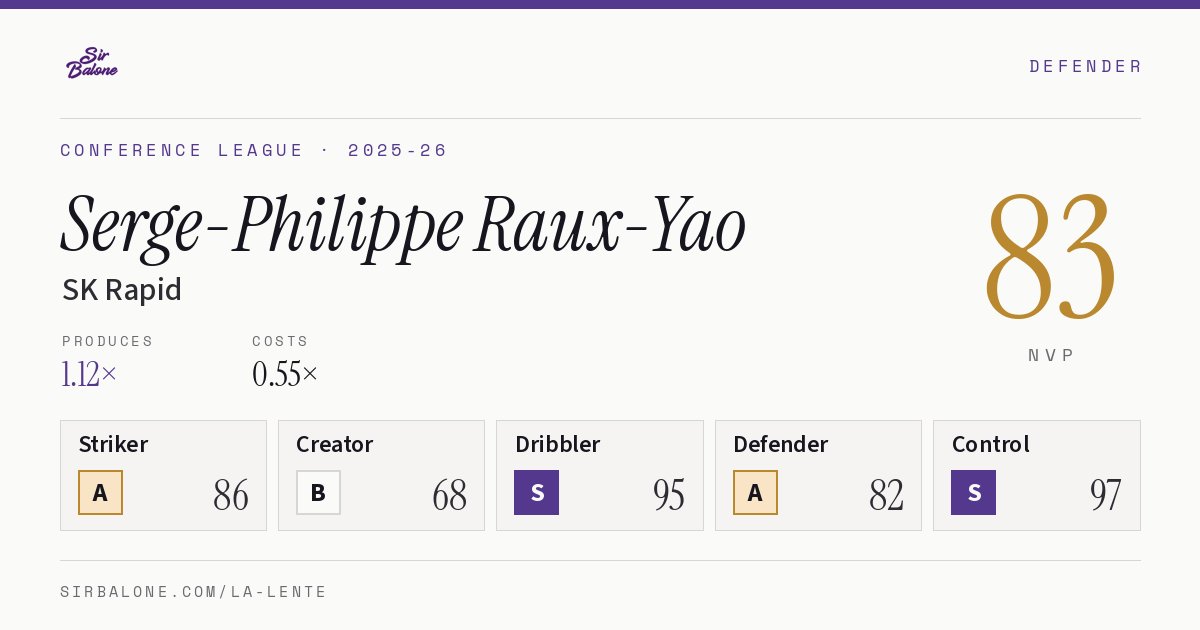Click the Control score 97
Screen dimensions: 1200x630
coord(1105,495)
